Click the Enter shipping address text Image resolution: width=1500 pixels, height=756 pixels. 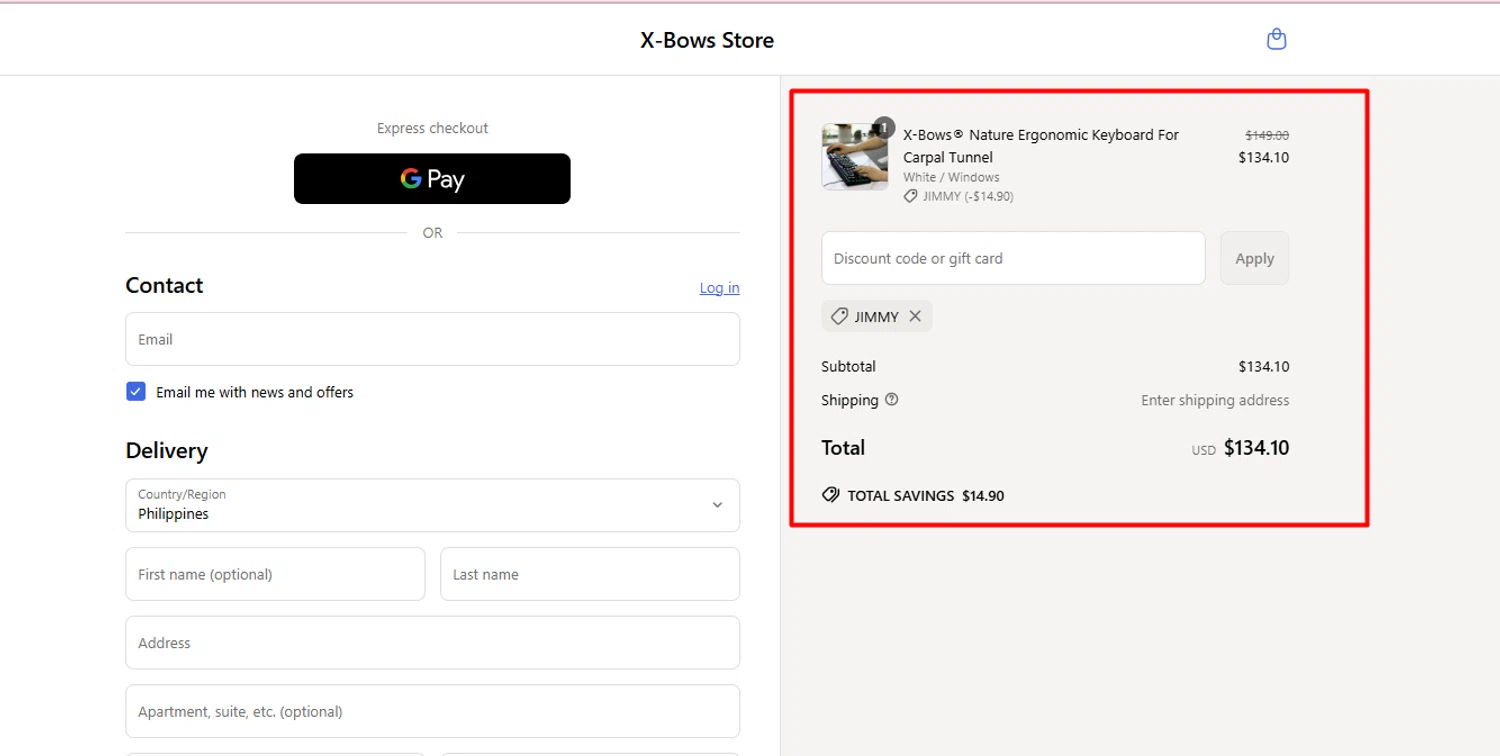1215,400
